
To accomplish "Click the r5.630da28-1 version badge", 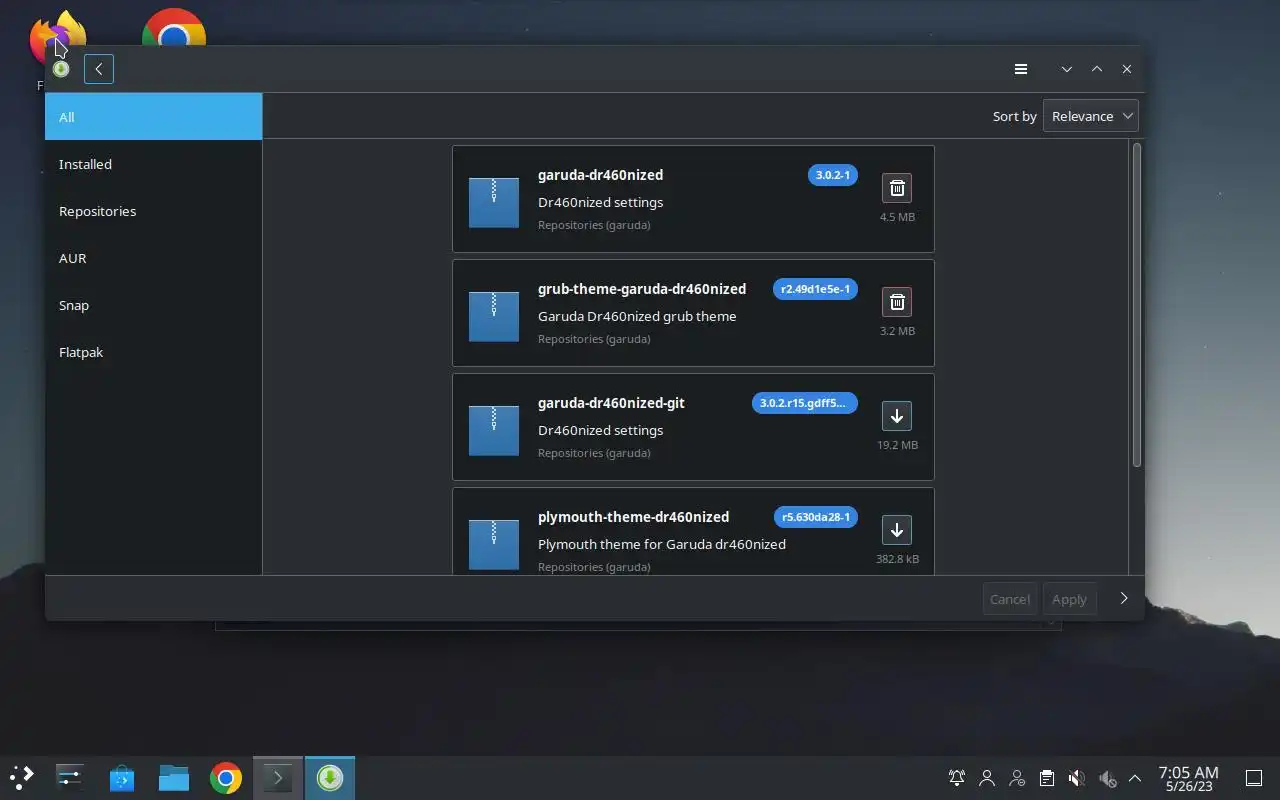I will [816, 517].
